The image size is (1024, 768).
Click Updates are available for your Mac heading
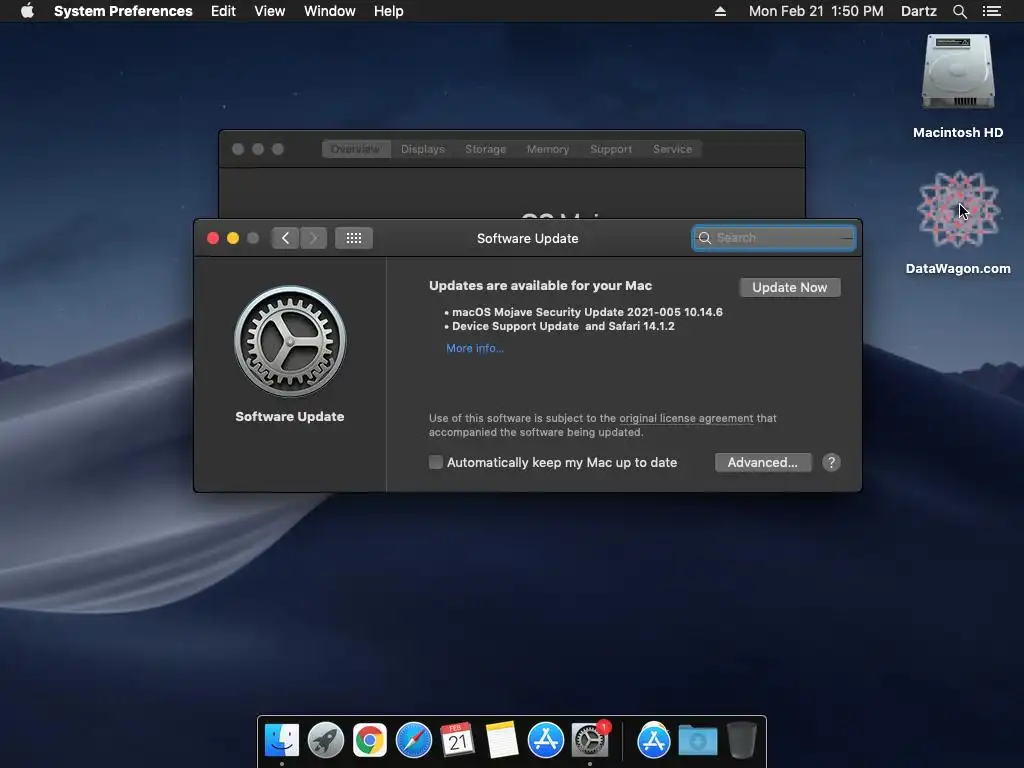540,285
